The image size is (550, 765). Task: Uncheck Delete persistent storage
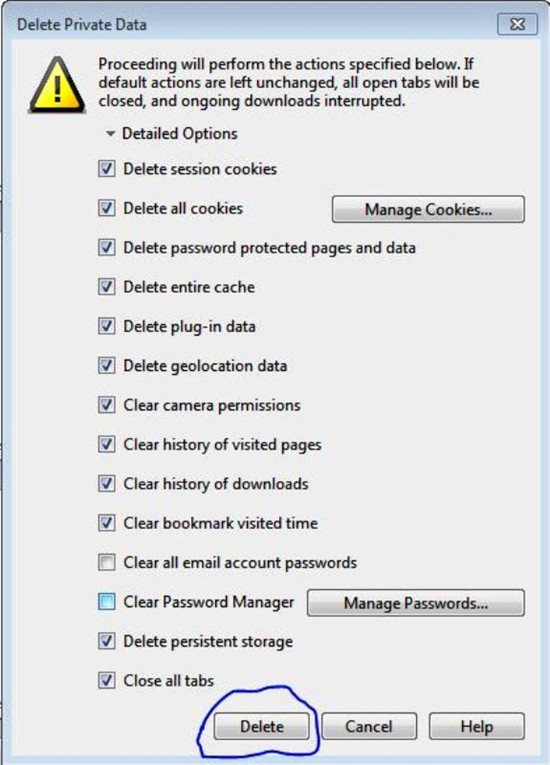tap(106, 641)
